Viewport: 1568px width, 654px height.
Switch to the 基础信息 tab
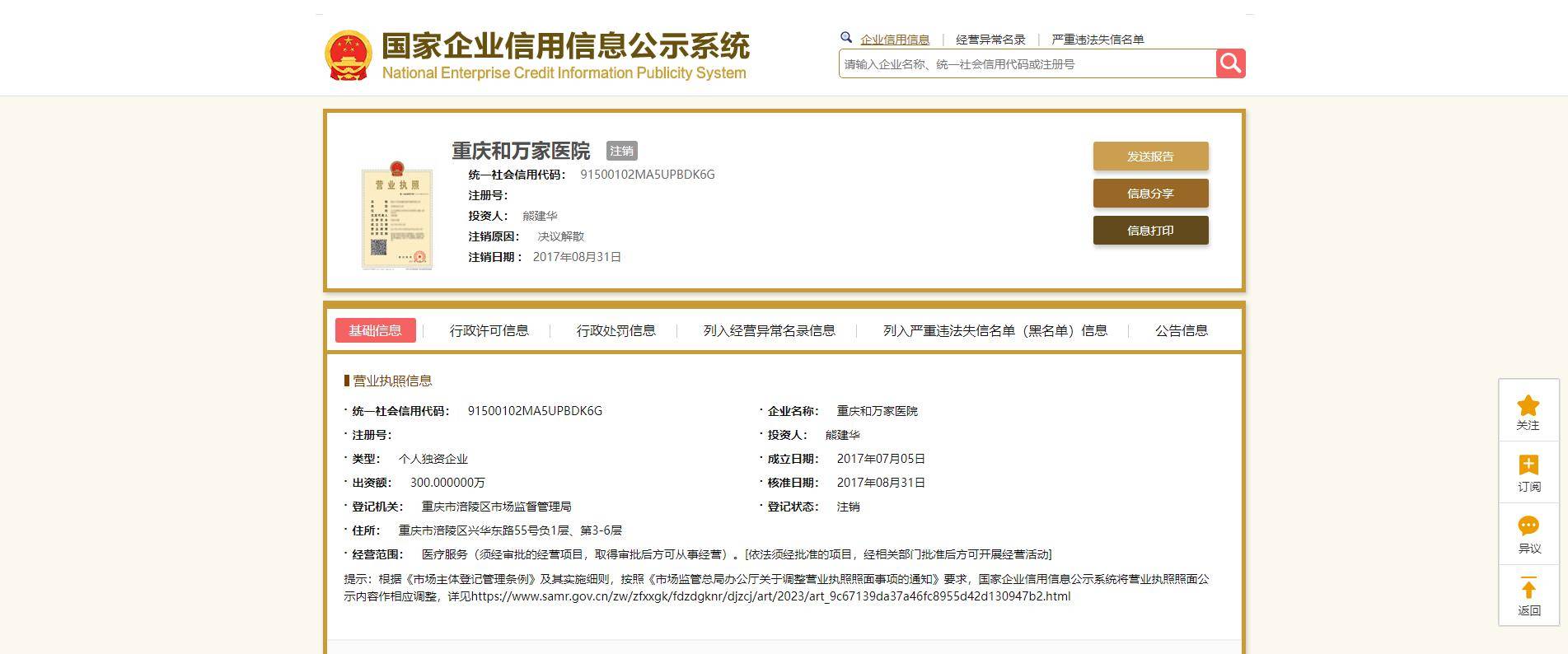coord(375,330)
